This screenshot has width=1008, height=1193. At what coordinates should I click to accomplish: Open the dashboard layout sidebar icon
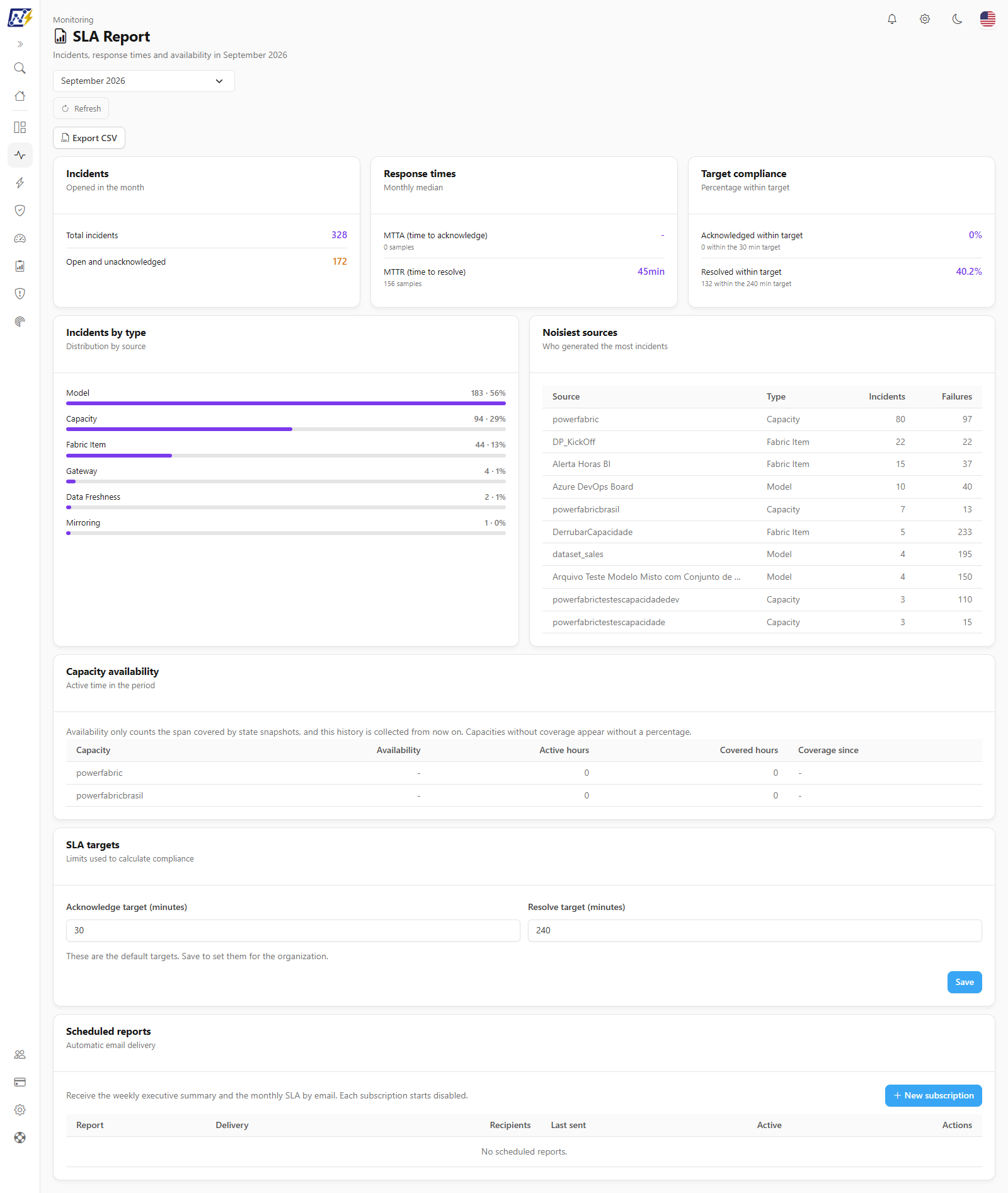tap(20, 127)
